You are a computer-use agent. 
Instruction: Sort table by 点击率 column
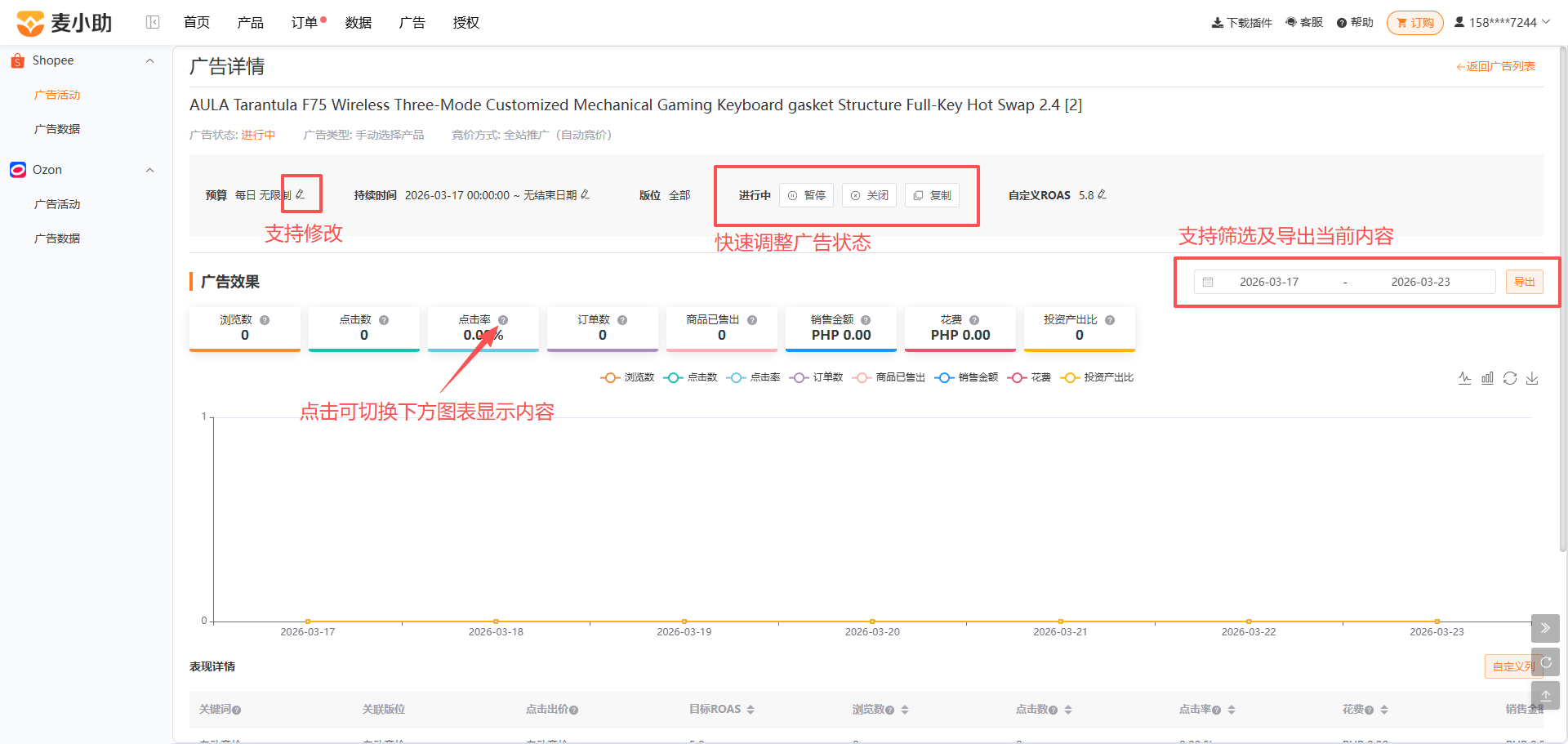1232,710
